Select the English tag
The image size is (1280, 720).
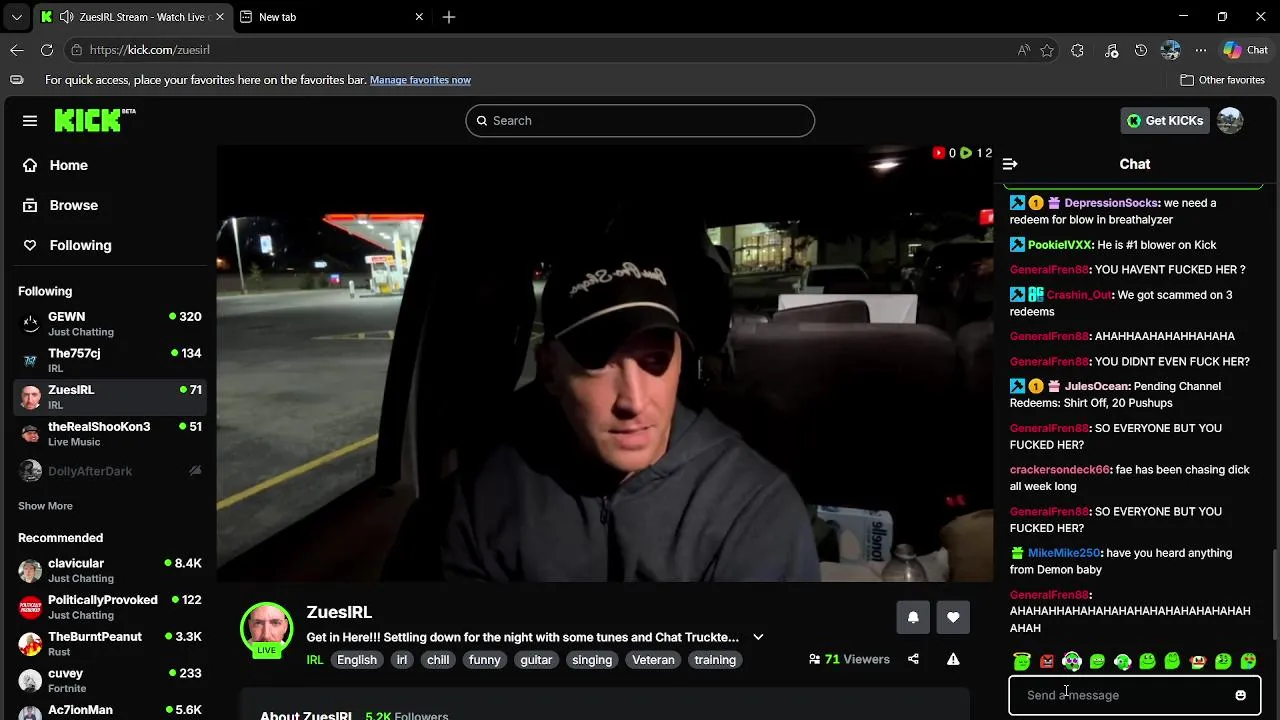pyautogui.click(x=357, y=660)
